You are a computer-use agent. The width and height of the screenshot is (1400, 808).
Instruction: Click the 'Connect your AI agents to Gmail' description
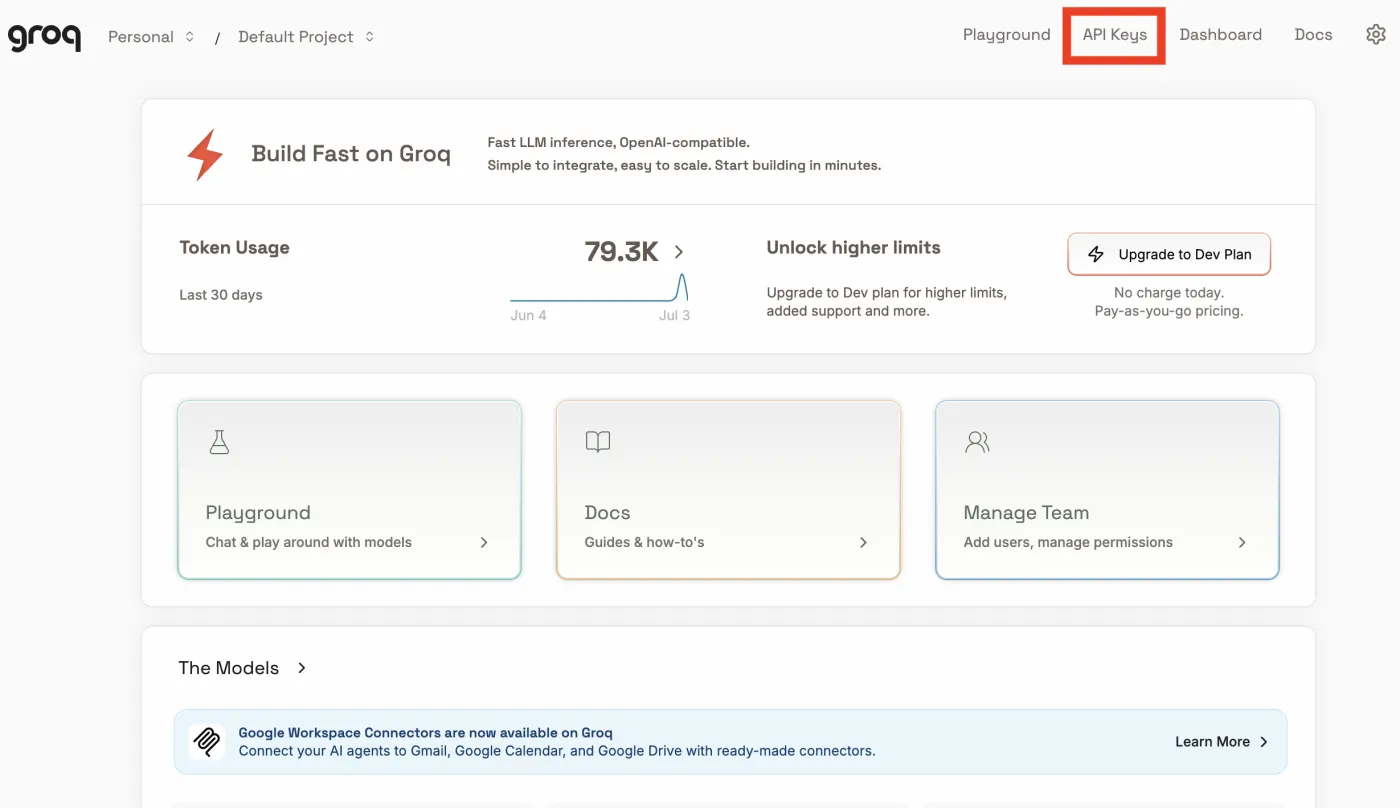(557, 750)
